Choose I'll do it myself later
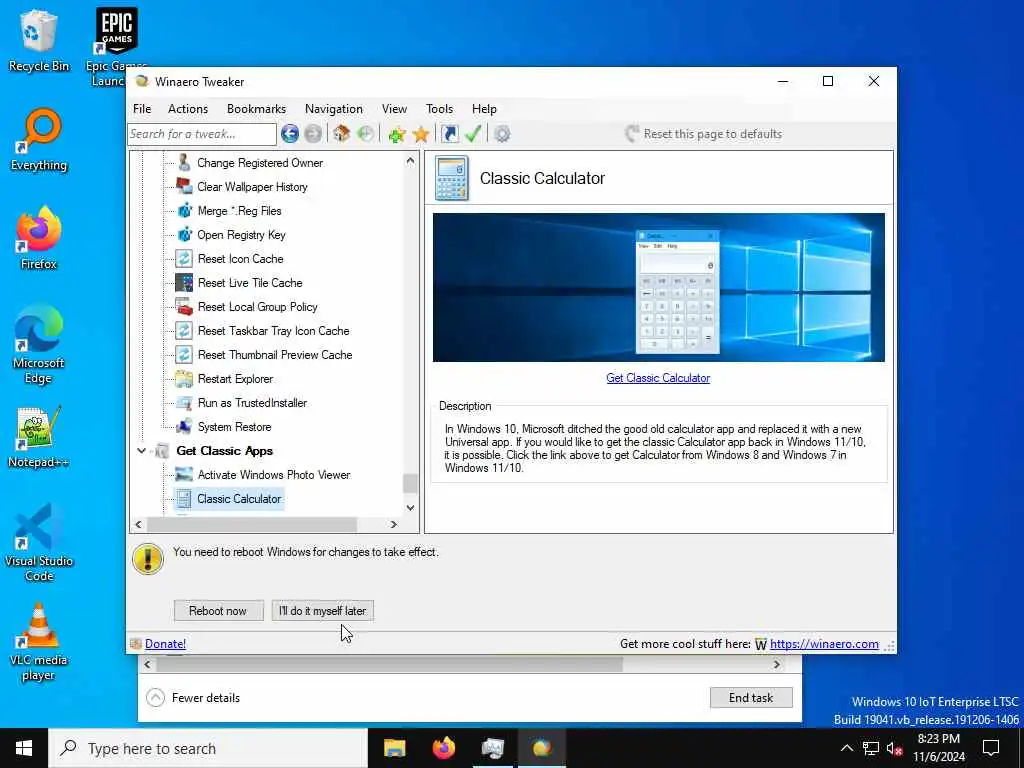This screenshot has height=768, width=1024. pos(323,611)
